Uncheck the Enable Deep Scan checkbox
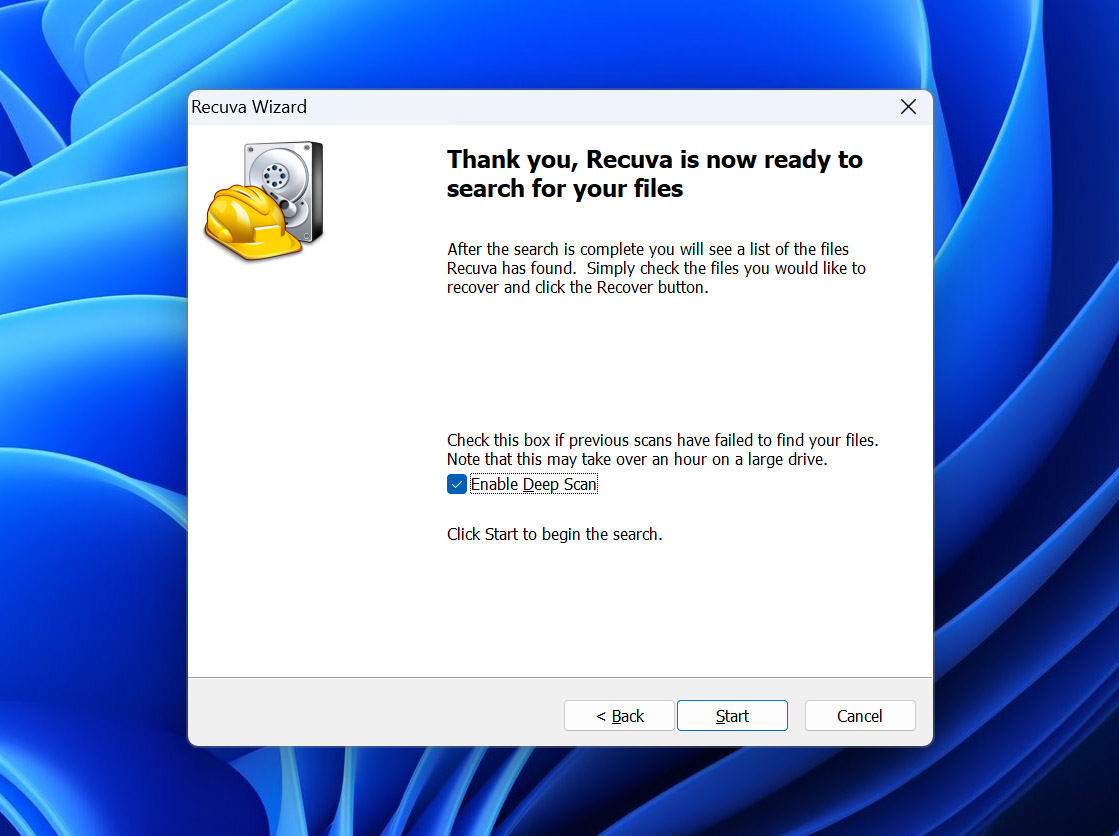Screen dimensions: 1119x836 (x=457, y=484)
